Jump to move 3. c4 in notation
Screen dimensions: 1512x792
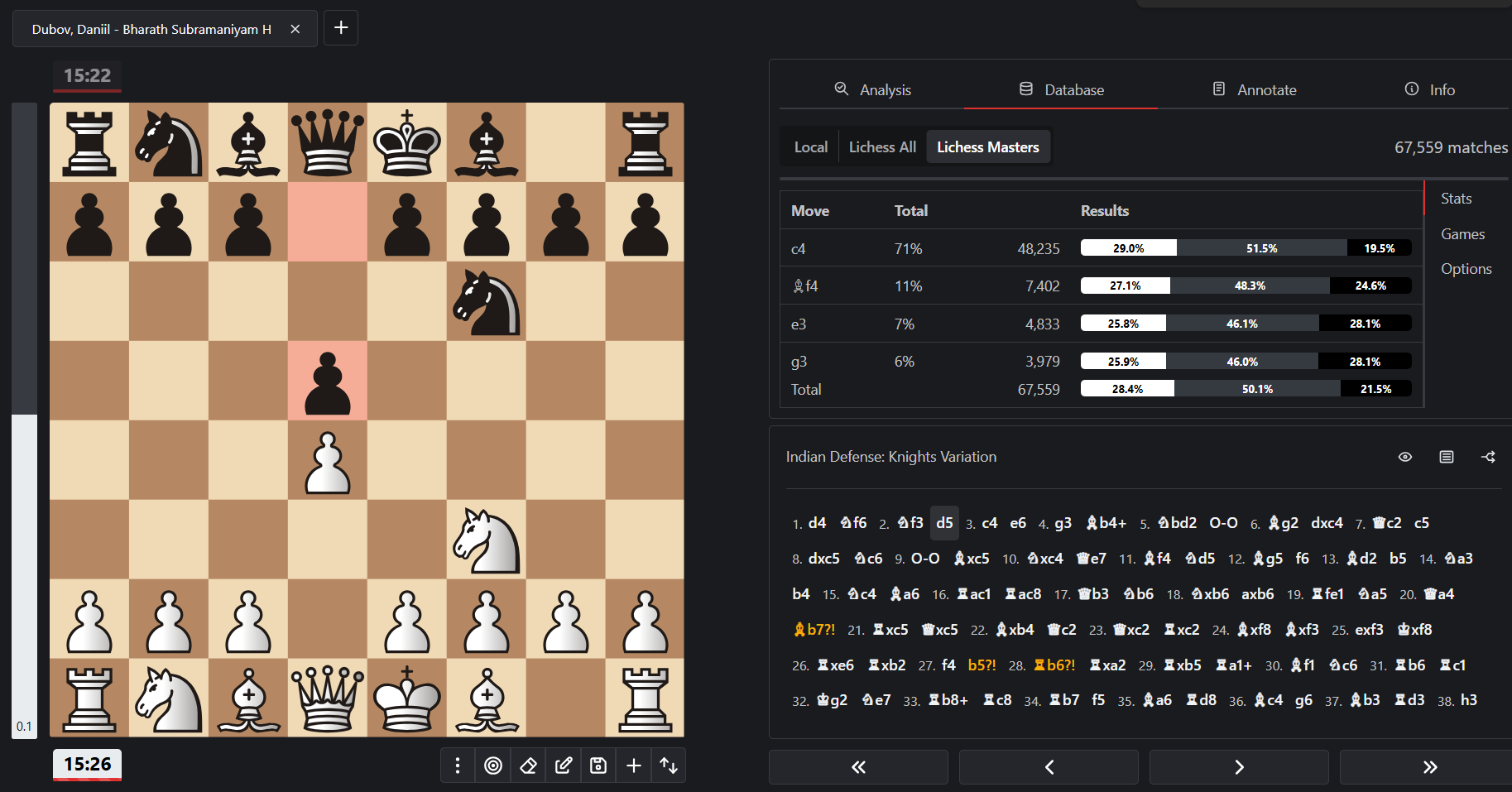[x=989, y=523]
